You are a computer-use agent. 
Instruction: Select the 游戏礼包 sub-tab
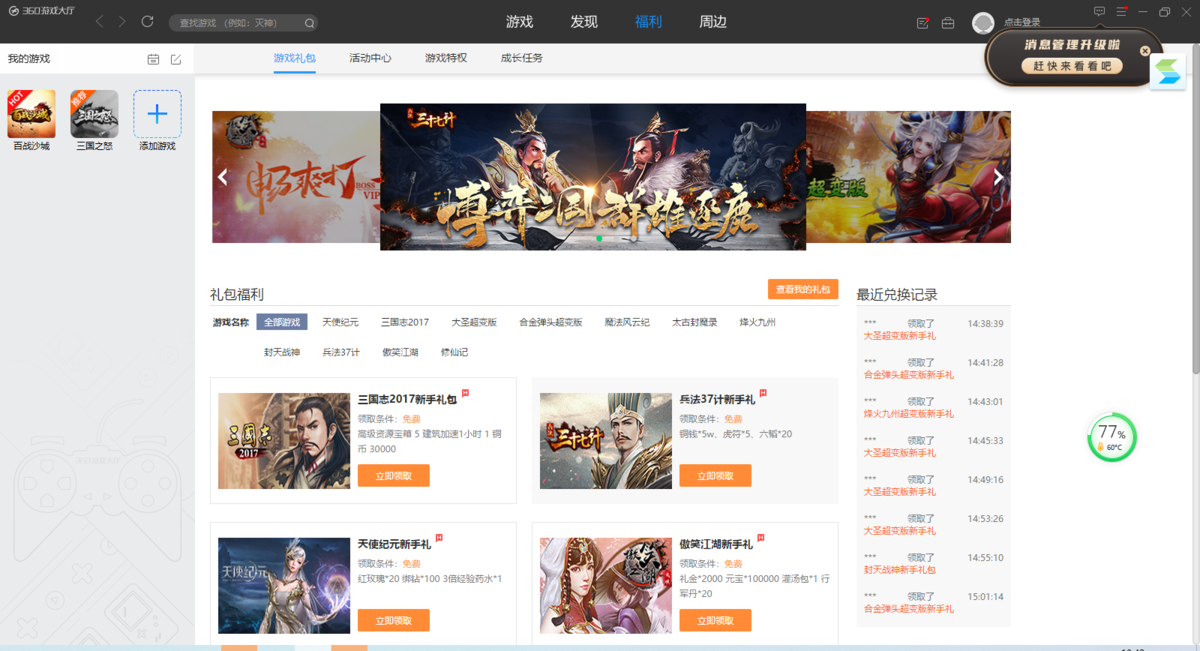(x=295, y=58)
